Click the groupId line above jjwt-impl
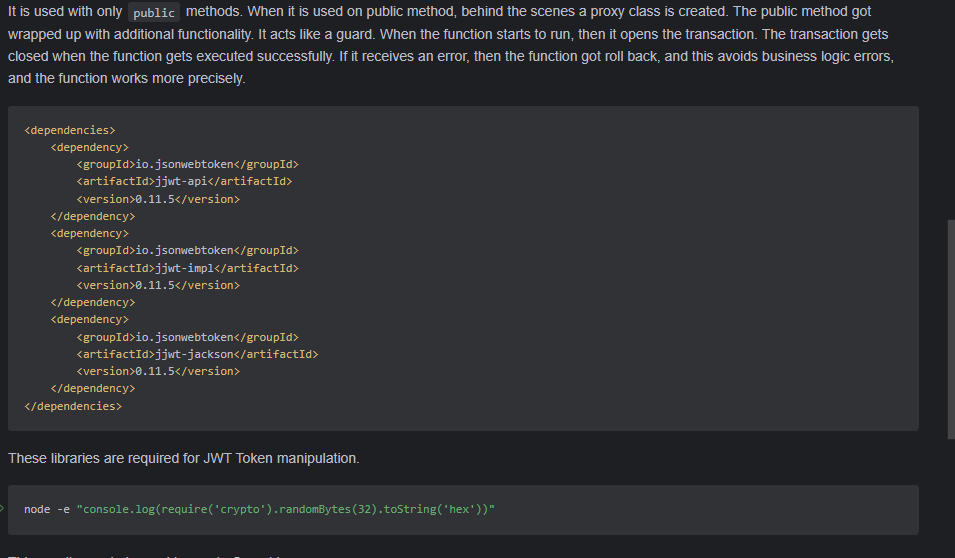Screen dimensions: 955x558 [x=188, y=250]
